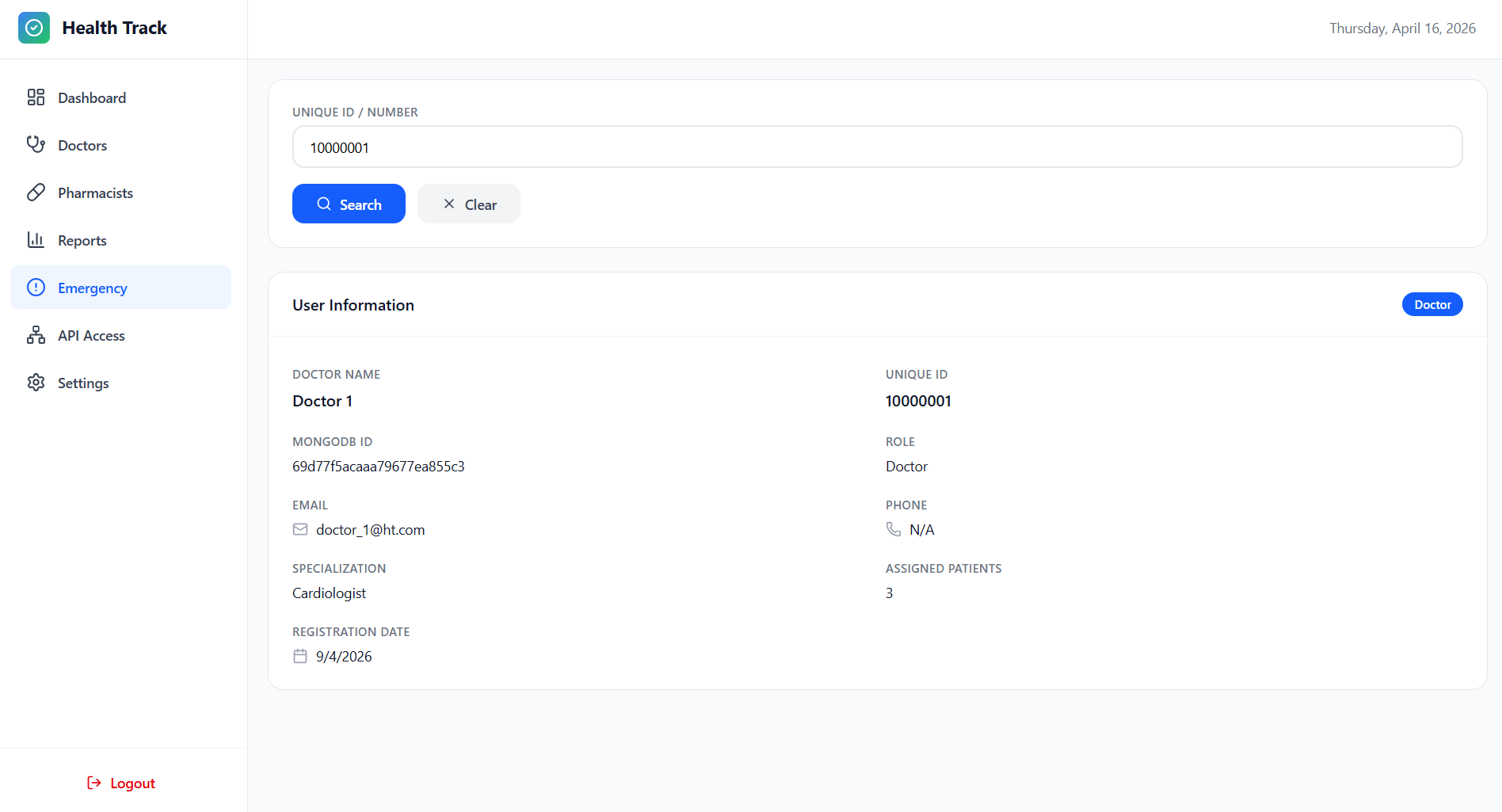Click the Dashboard grid icon
The height and width of the screenshot is (812, 1502).
click(x=36, y=97)
